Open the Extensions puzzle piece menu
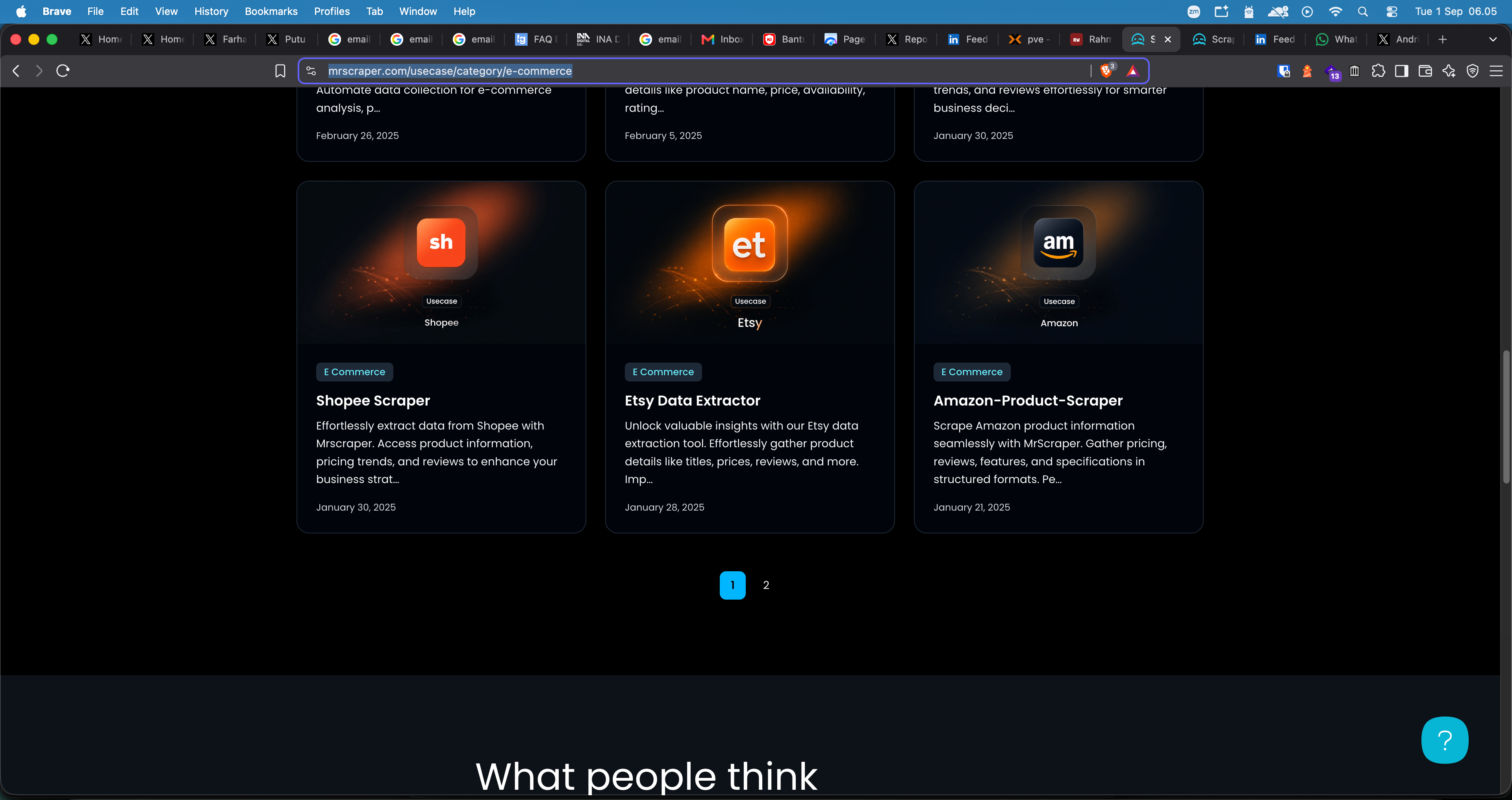Screen dimensions: 1512x800 click(1378, 71)
